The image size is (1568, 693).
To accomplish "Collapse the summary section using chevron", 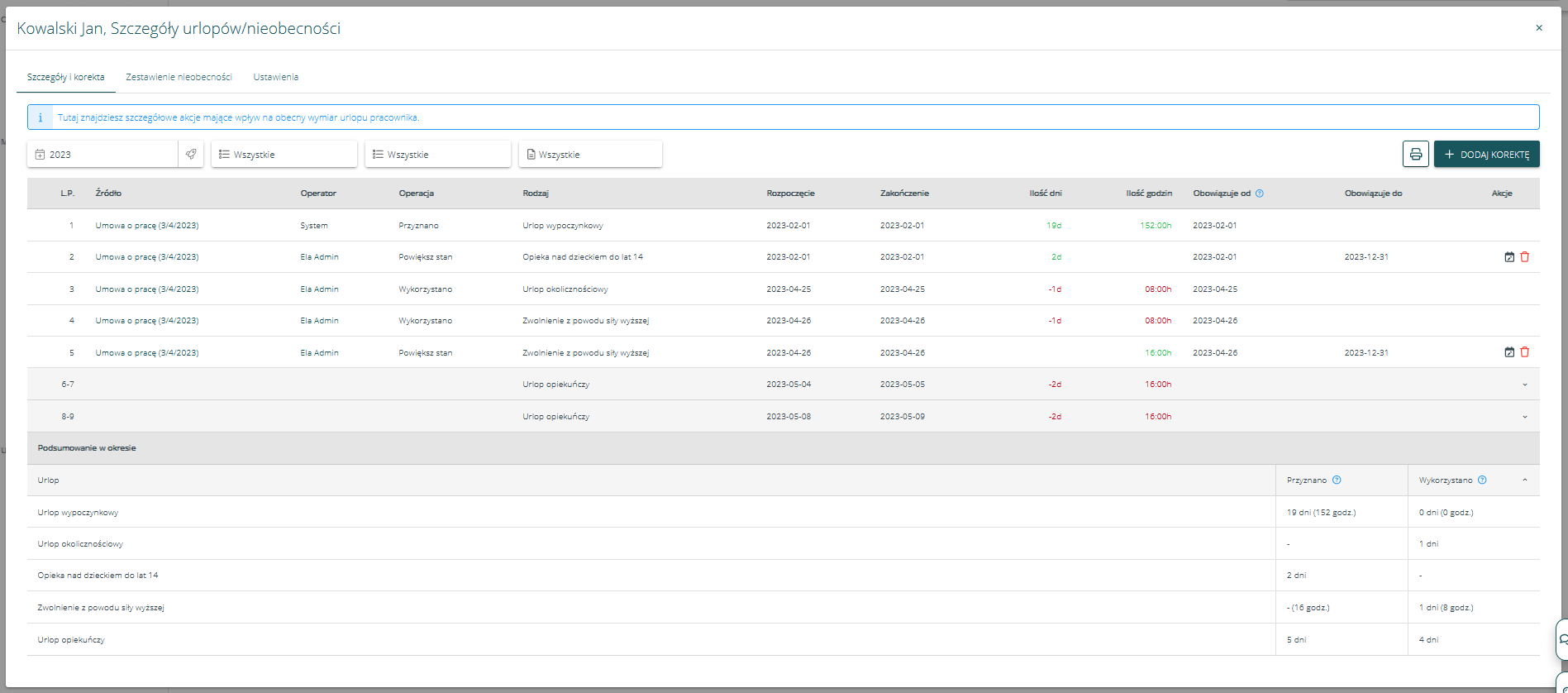I will pos(1525,480).
